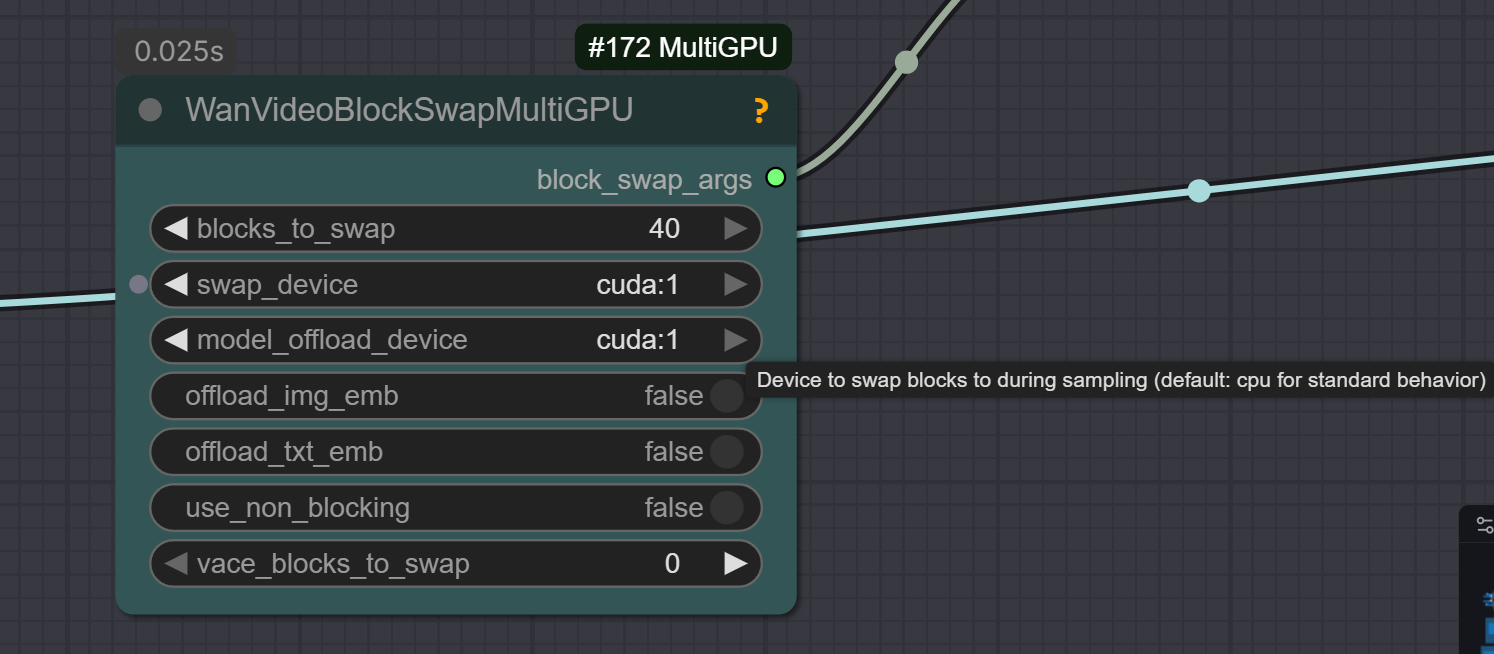Increase vace_blocks_to_swap with the right arrow
This screenshot has height=654, width=1494.
(x=736, y=564)
